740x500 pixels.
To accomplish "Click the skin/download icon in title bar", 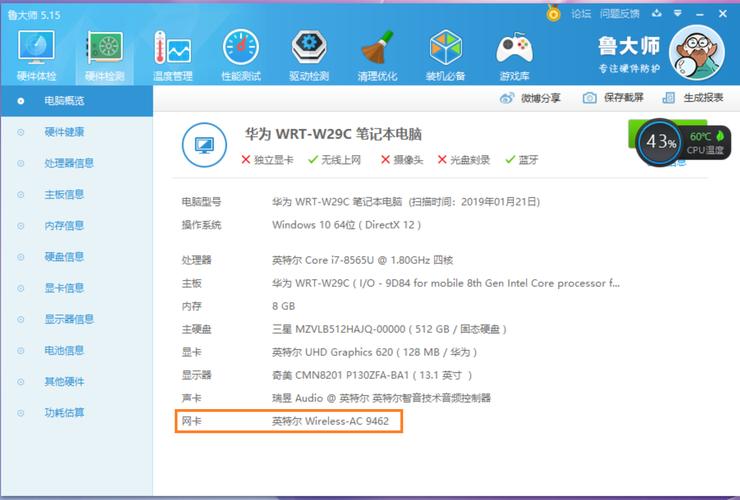I will coord(656,14).
